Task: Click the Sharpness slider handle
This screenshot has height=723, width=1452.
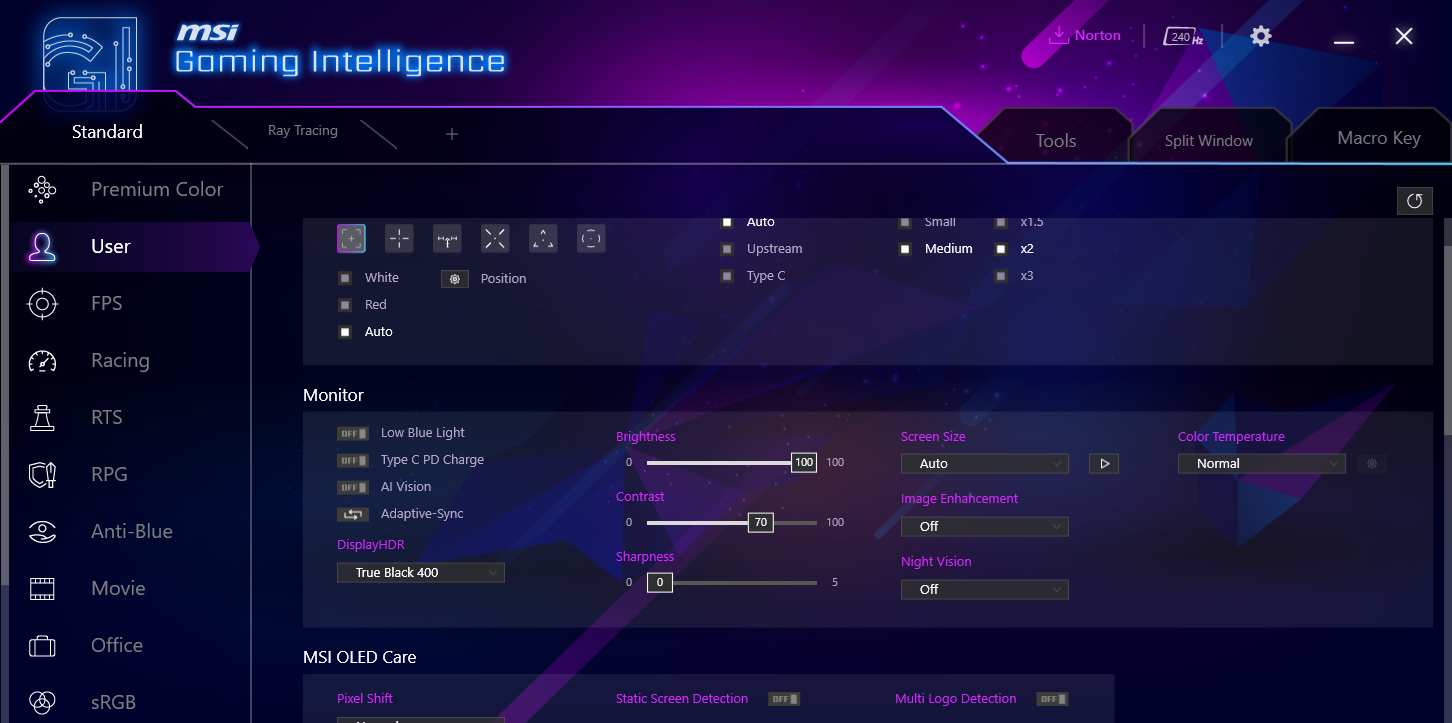Action: click(660, 583)
